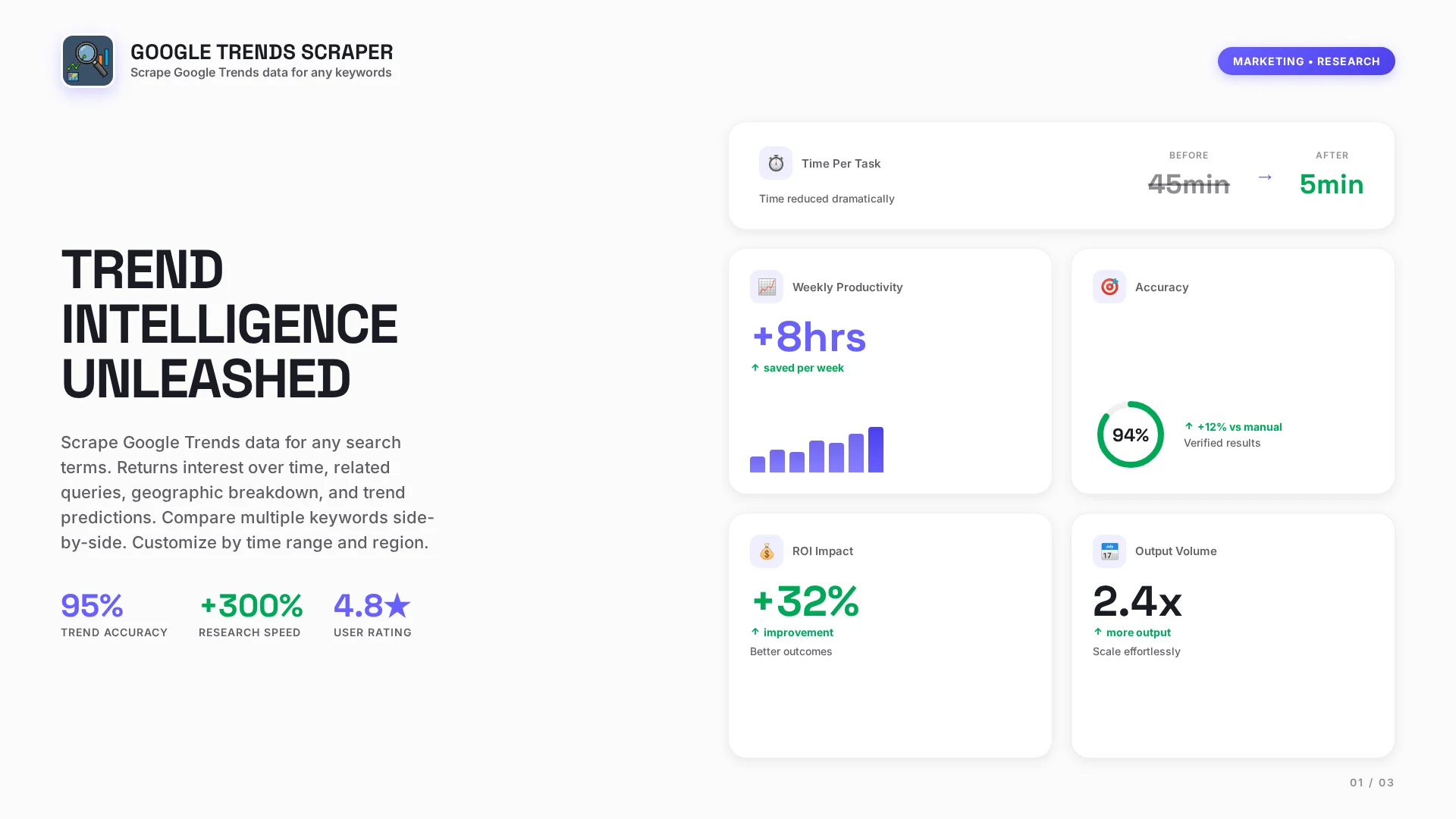
Task: Click the struck-through 45min before value
Action: click(1188, 184)
